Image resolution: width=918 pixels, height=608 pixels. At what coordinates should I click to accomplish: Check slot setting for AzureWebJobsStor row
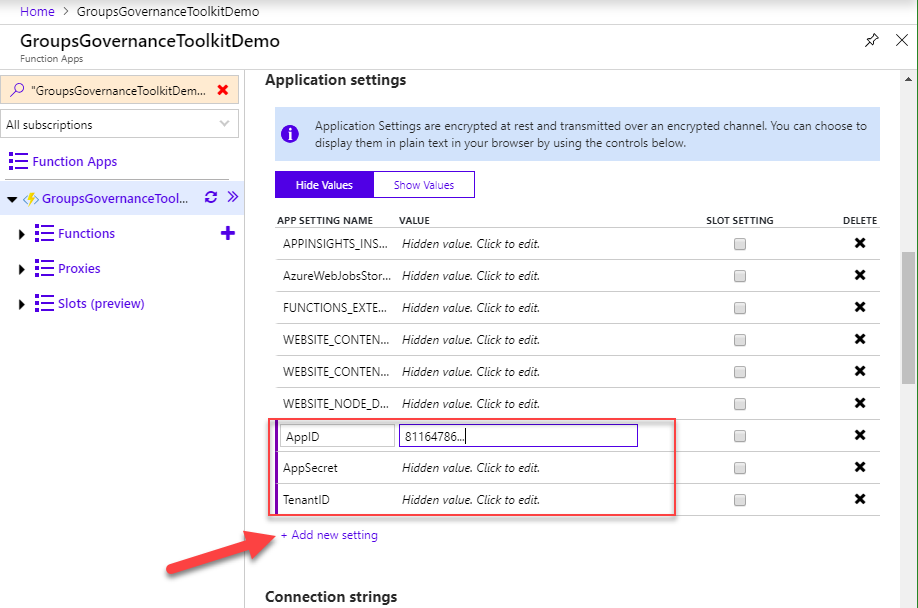pos(740,276)
